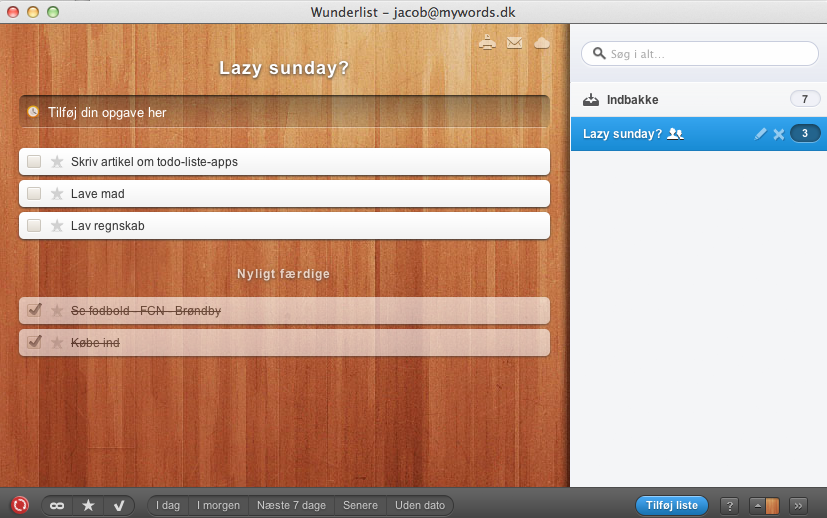Select the 'Lazy sunday?' list
This screenshot has height=518, width=827.
pos(699,134)
